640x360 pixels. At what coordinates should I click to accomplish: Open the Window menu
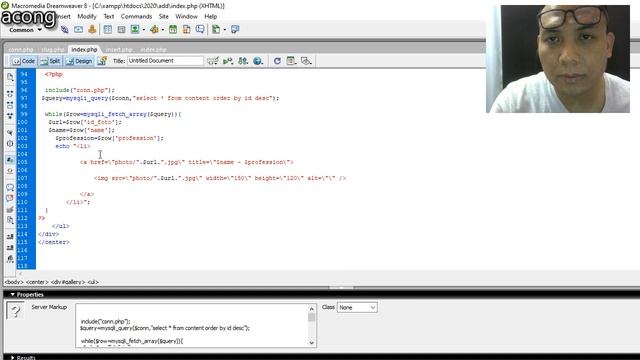pyautogui.click(x=186, y=16)
